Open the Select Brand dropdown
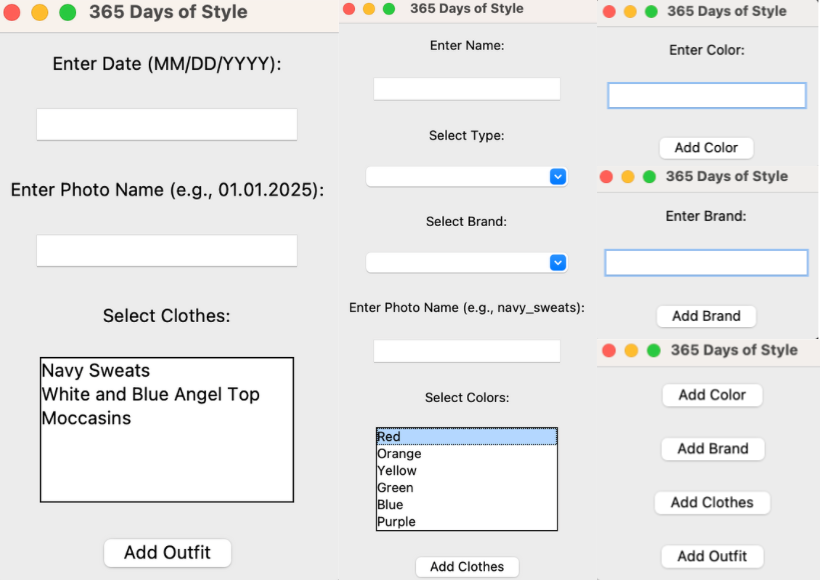This screenshot has width=820, height=580. [x=466, y=262]
